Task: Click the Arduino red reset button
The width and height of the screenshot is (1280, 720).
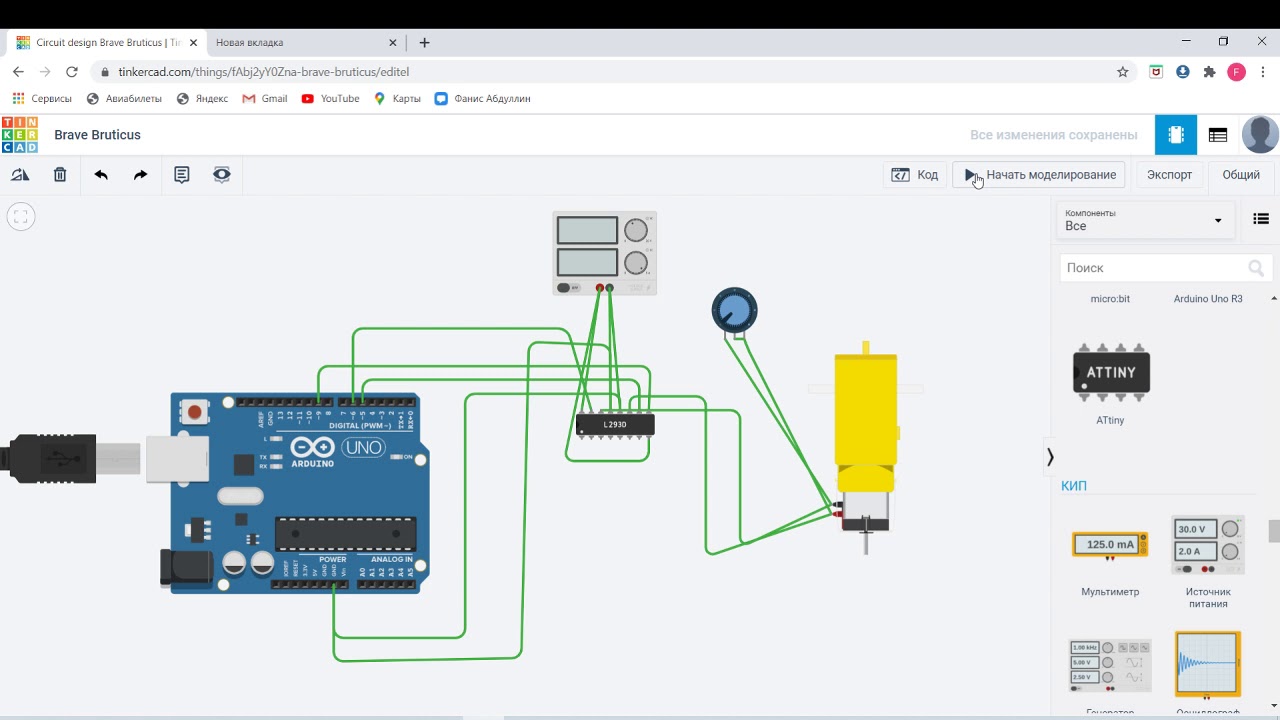Action: coord(195,411)
